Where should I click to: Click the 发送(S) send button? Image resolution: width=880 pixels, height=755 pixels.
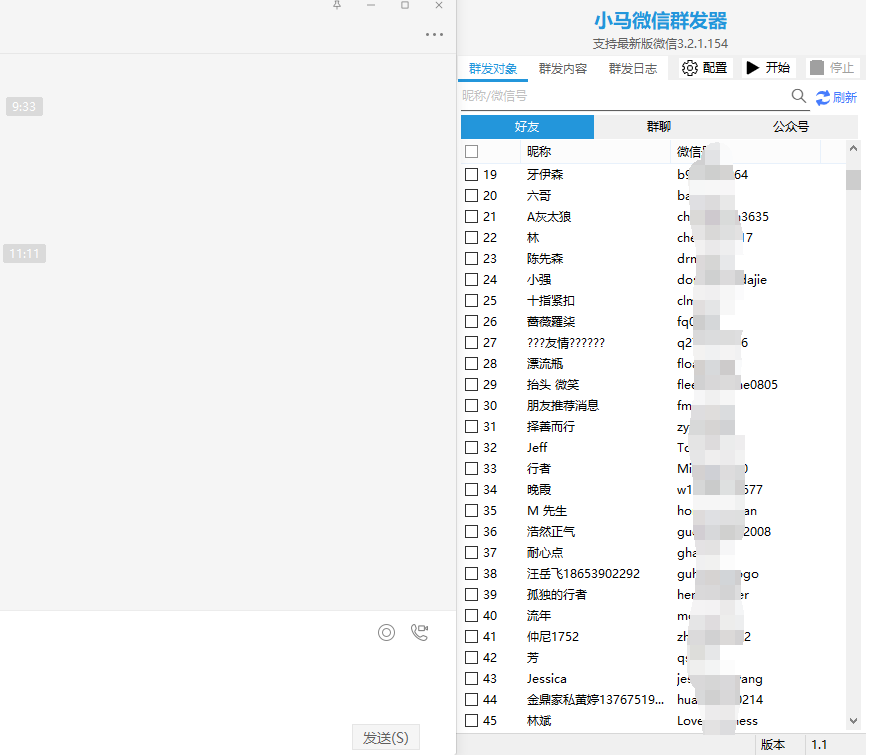tap(386, 738)
